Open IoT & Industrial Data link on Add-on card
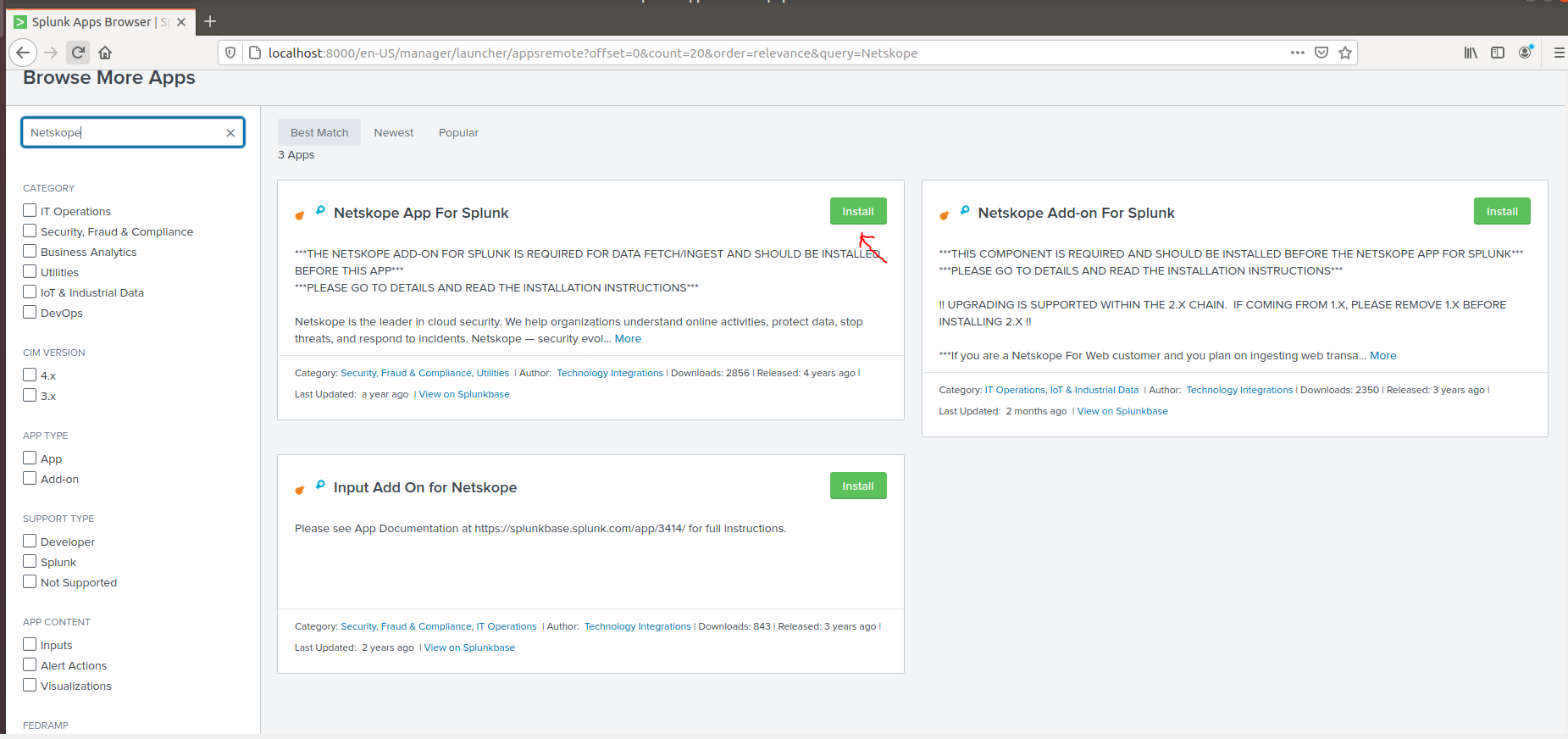The width and height of the screenshot is (1568, 739). [1094, 390]
